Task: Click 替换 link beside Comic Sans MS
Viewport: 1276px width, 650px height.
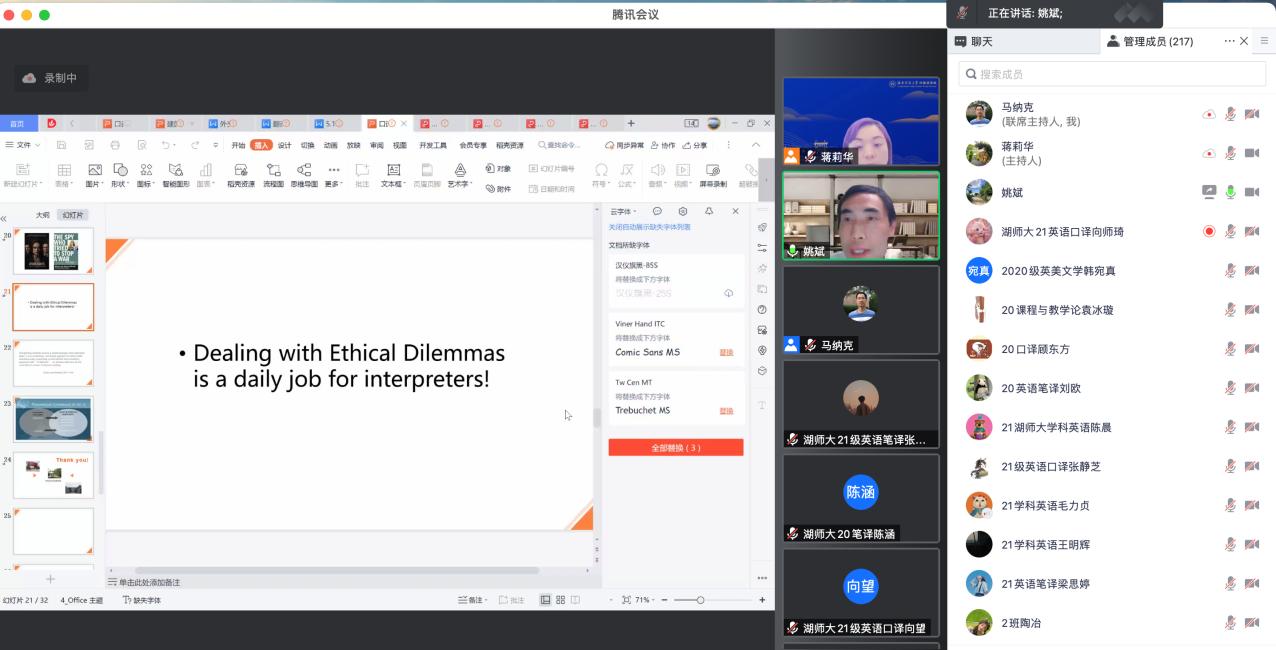Action: tap(727, 353)
